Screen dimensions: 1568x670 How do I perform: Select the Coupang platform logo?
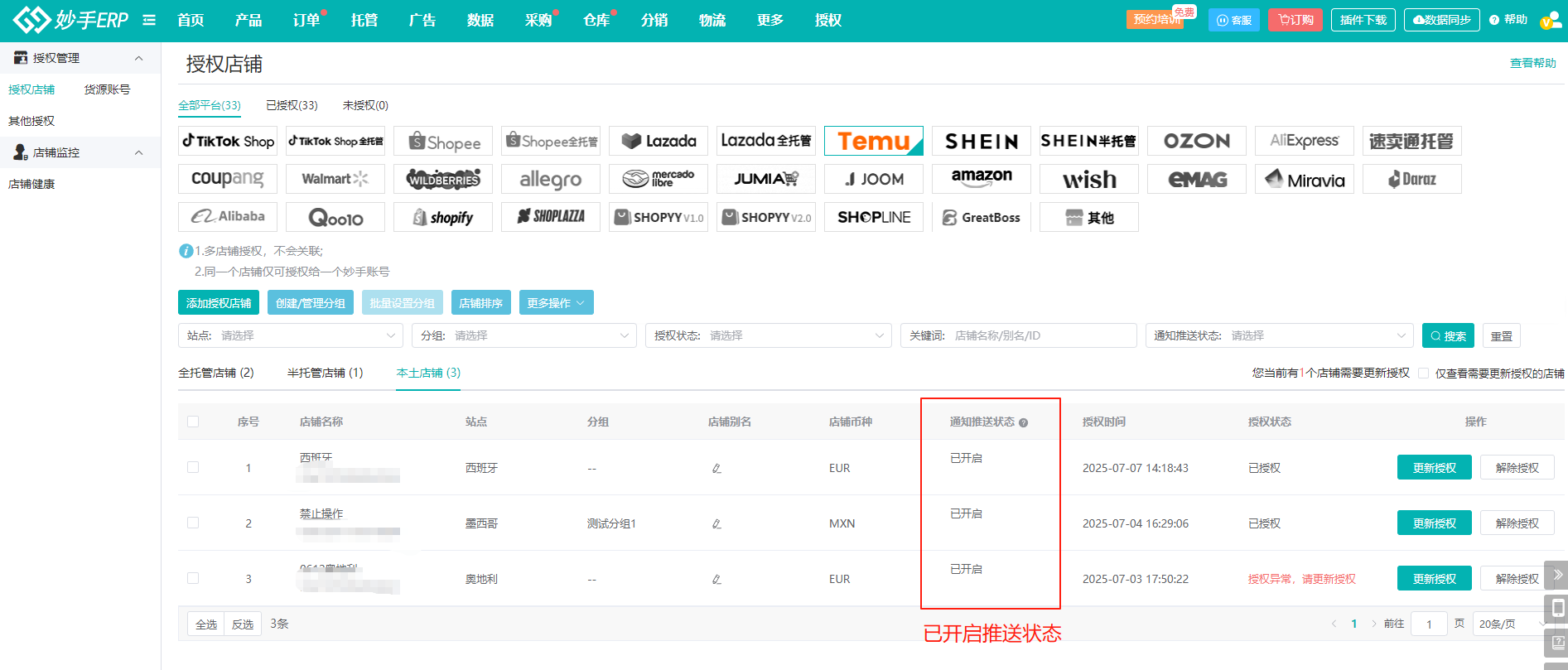228,179
